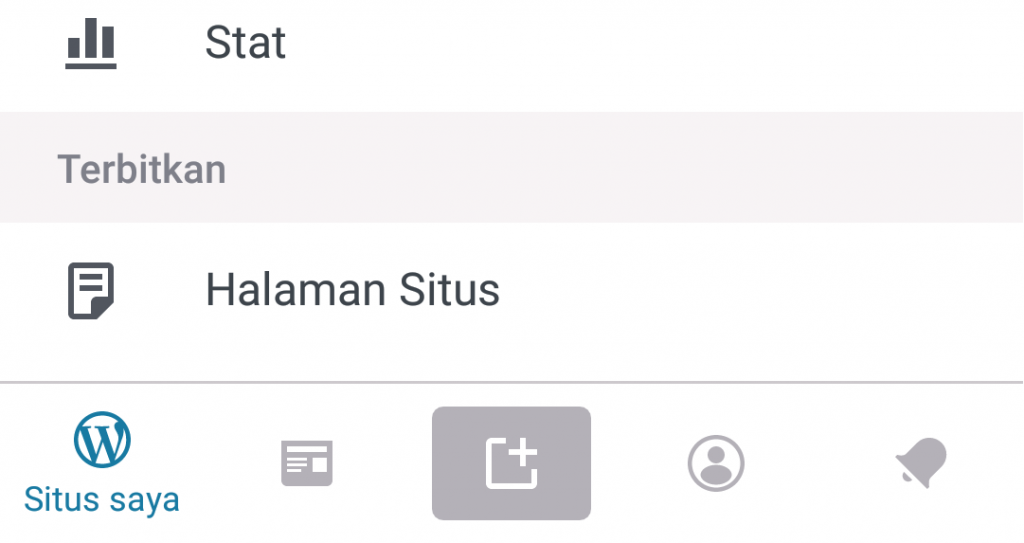Open the profile avatar icon

click(x=716, y=463)
